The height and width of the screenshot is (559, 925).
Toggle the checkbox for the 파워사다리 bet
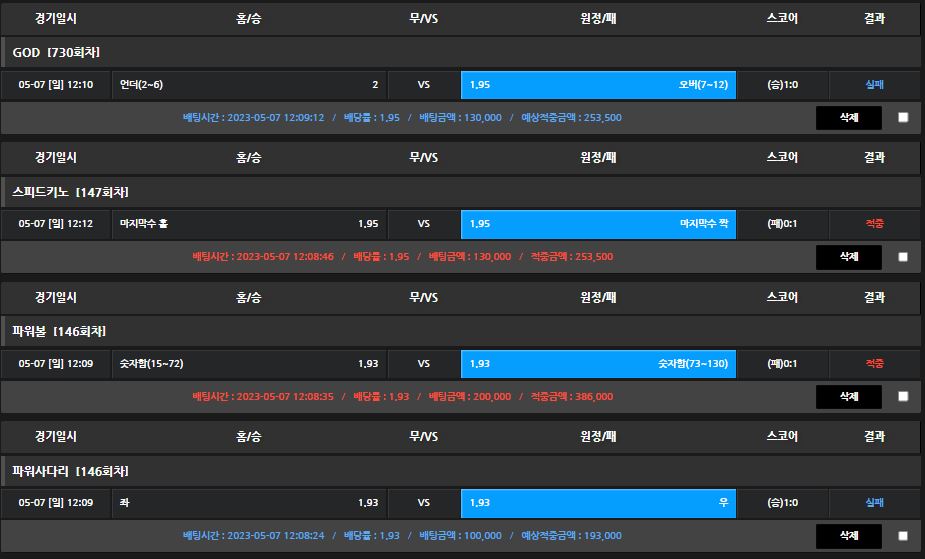point(903,536)
